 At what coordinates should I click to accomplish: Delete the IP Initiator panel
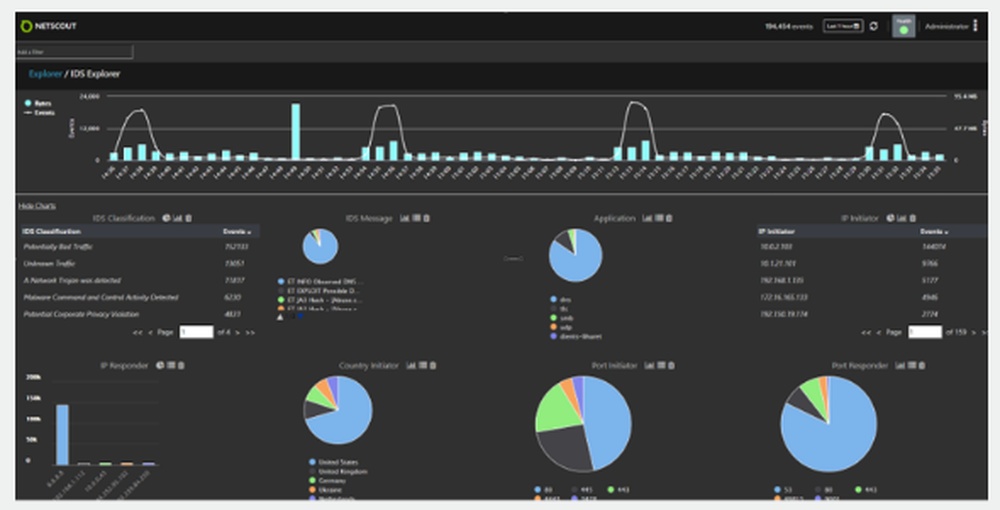pyautogui.click(x=913, y=218)
